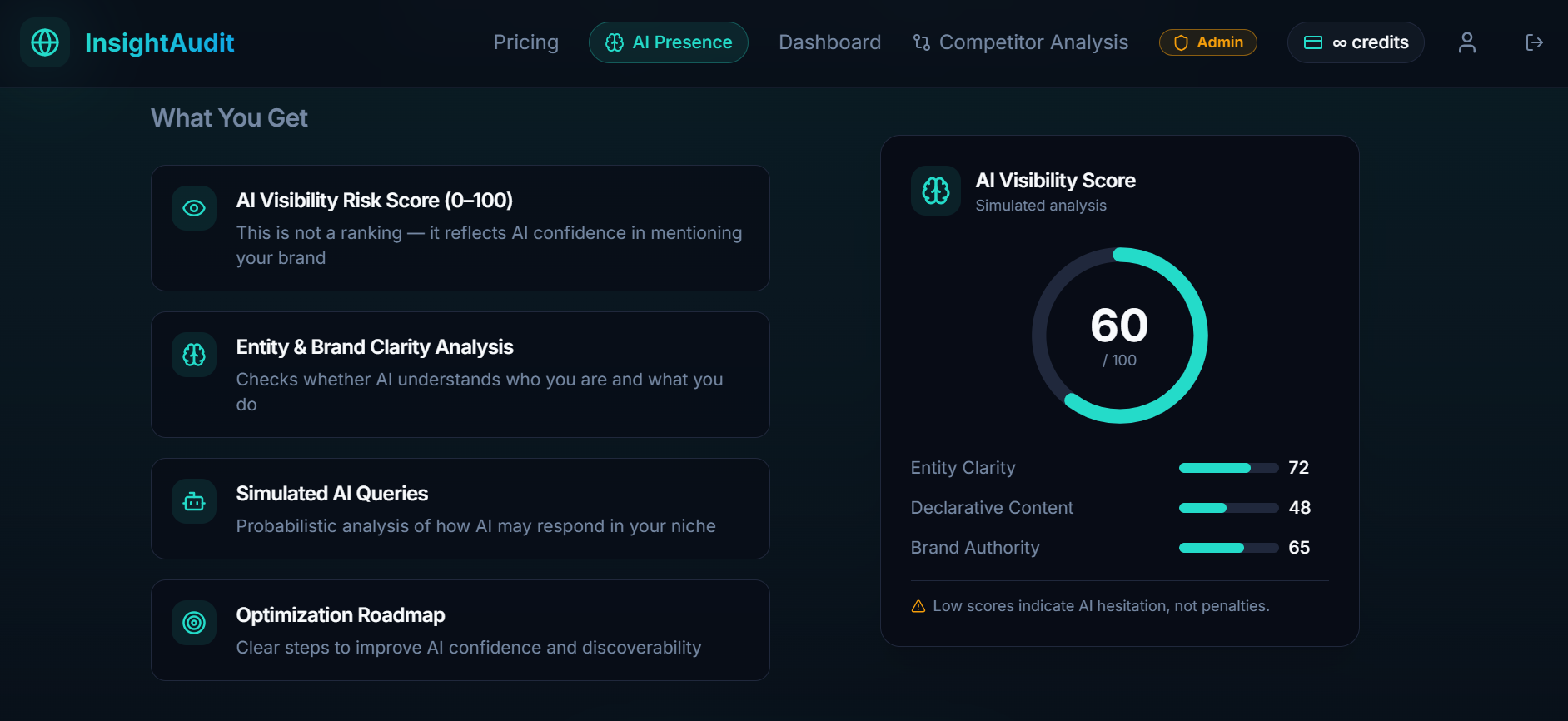The height and width of the screenshot is (721, 1568).
Task: Click the shield icon in the Admin badge
Action: pyautogui.click(x=1182, y=42)
